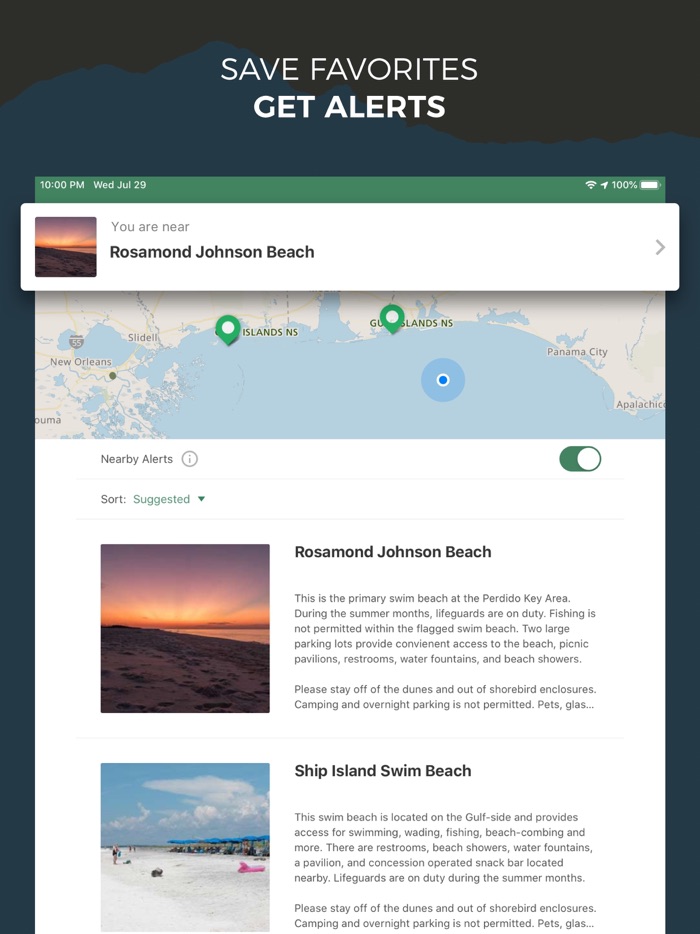
Task: Tap the location services arrow icon
Action: (x=604, y=185)
